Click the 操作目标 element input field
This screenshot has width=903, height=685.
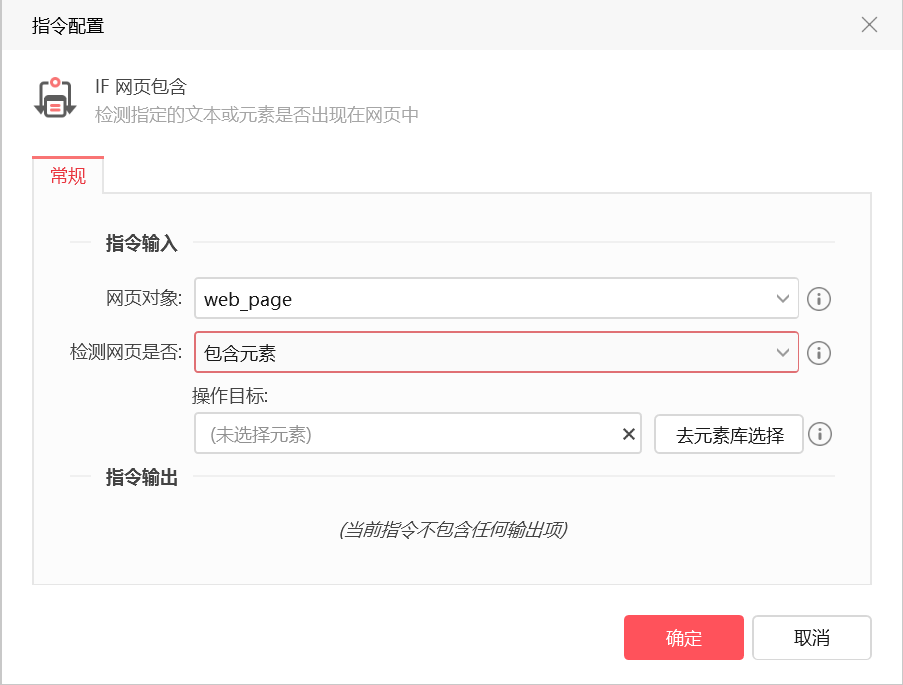pyautogui.click(x=410, y=435)
